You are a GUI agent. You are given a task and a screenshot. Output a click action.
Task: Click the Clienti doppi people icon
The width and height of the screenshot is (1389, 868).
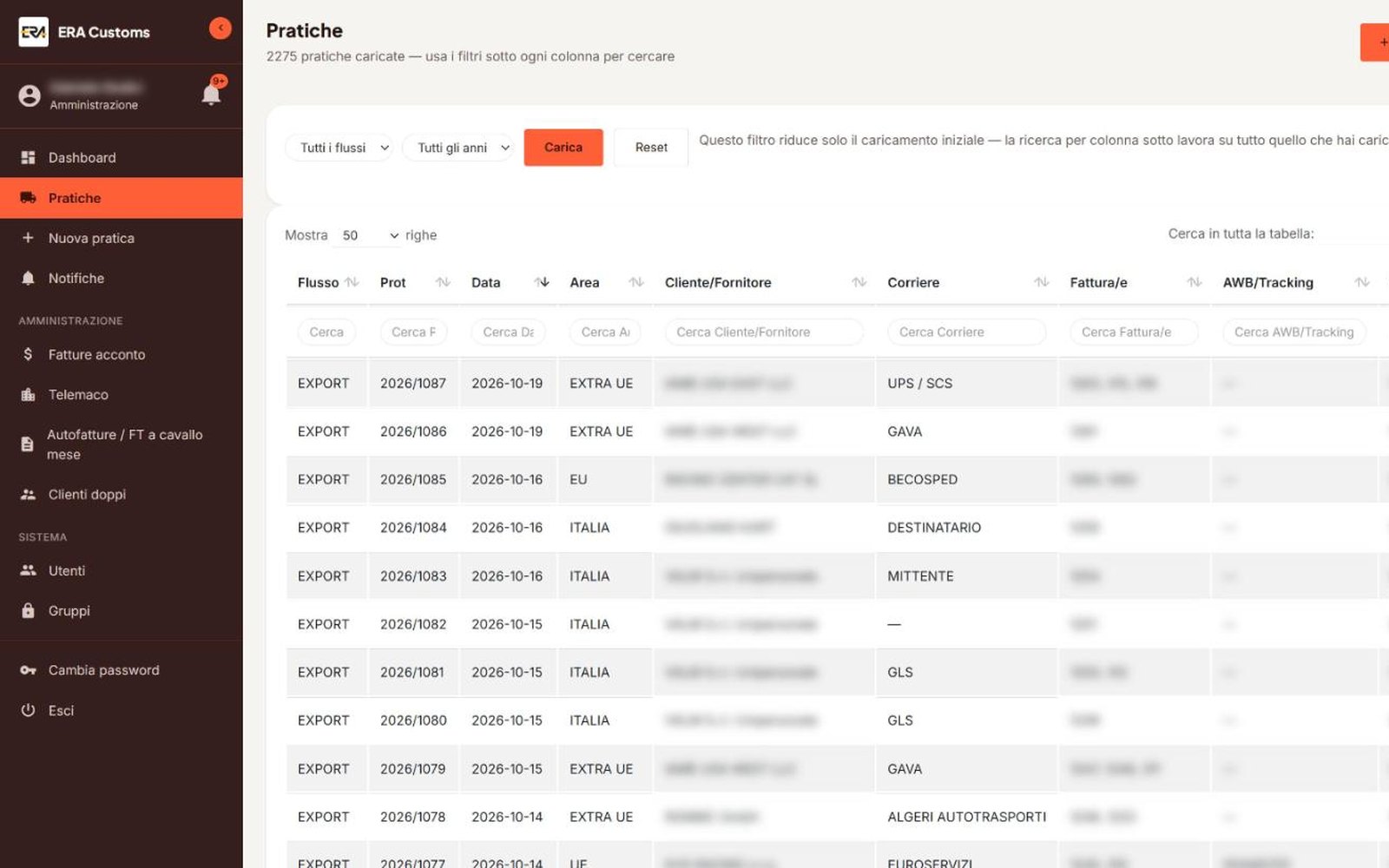tap(28, 494)
